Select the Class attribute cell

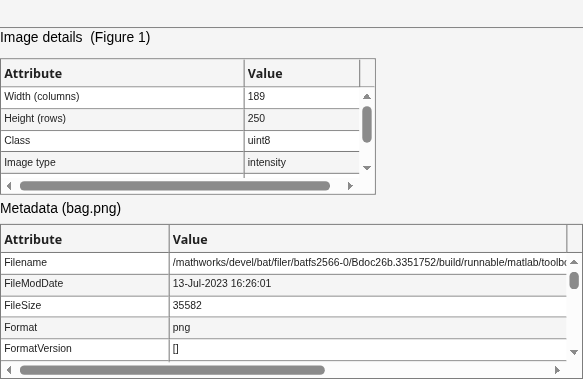[x=122, y=141]
